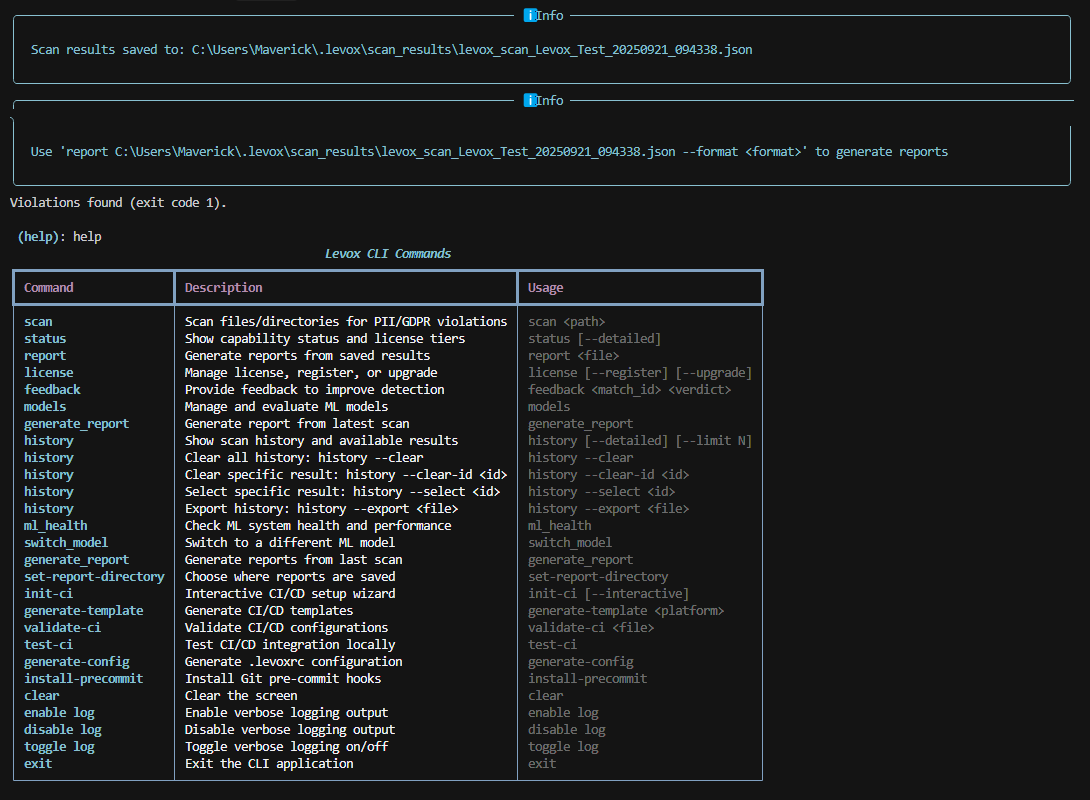Click description 'Clear specific result: history --clear-id <id>'
The height and width of the screenshot is (800, 1090).
346,475
